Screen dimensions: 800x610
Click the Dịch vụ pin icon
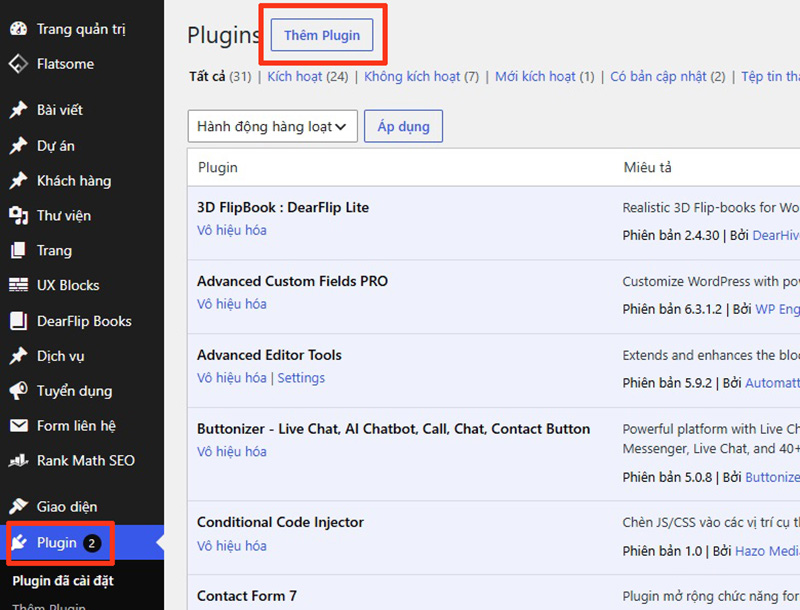tap(18, 356)
